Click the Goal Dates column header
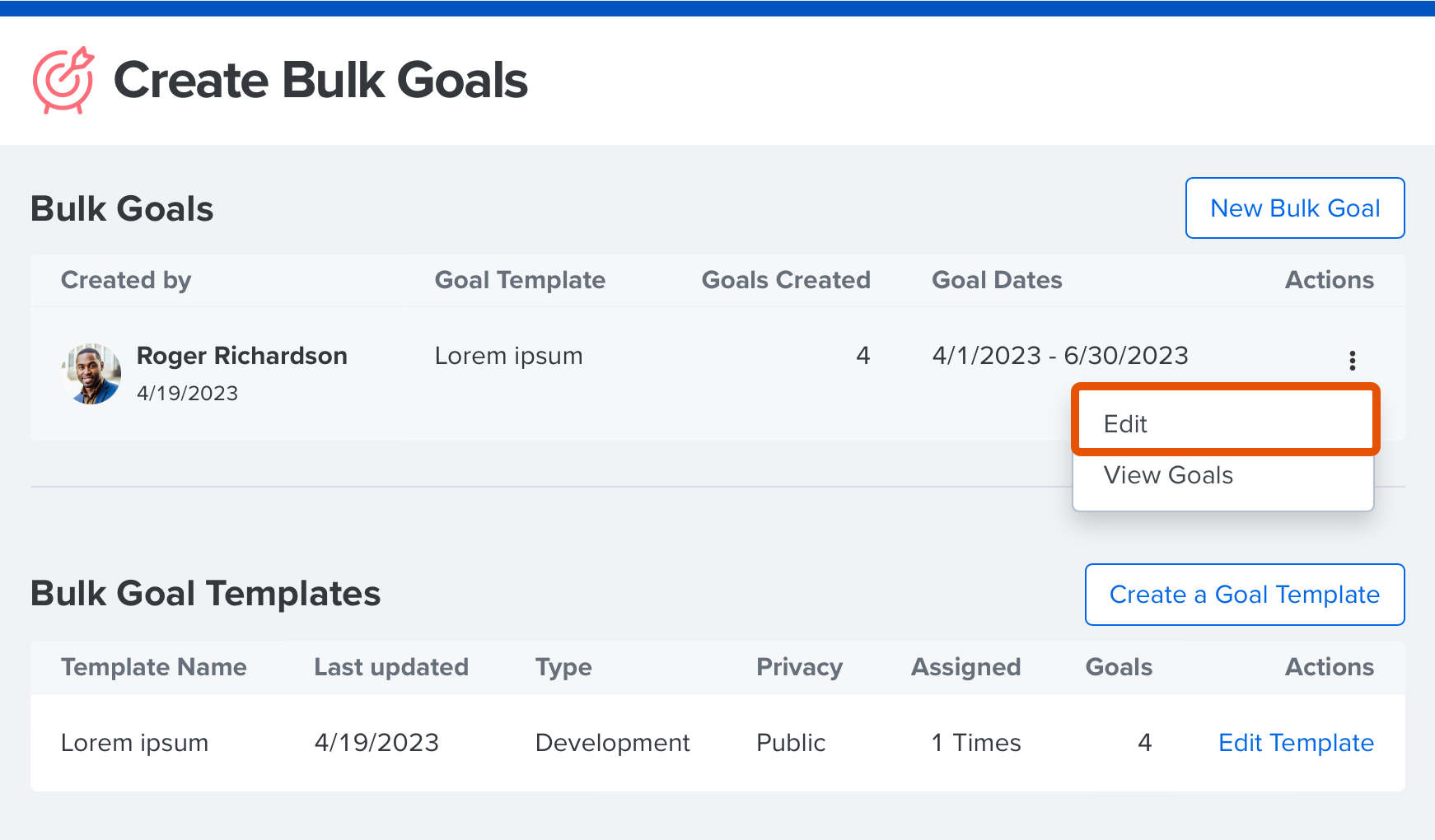This screenshot has height=840, width=1435. [997, 280]
